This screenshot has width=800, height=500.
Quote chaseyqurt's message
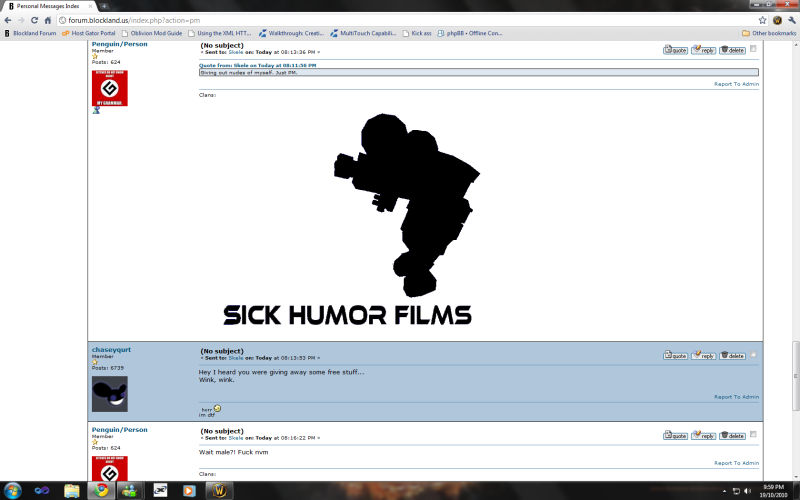(675, 356)
